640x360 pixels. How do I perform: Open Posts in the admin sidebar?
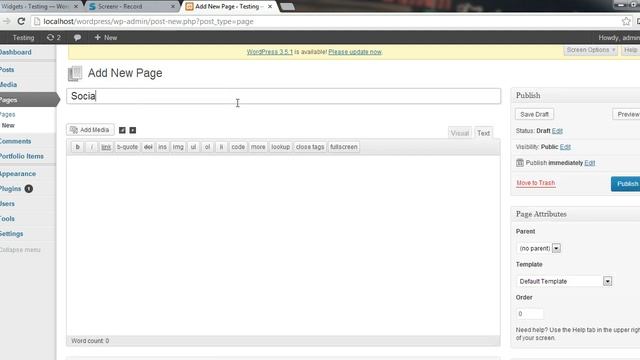[7, 70]
